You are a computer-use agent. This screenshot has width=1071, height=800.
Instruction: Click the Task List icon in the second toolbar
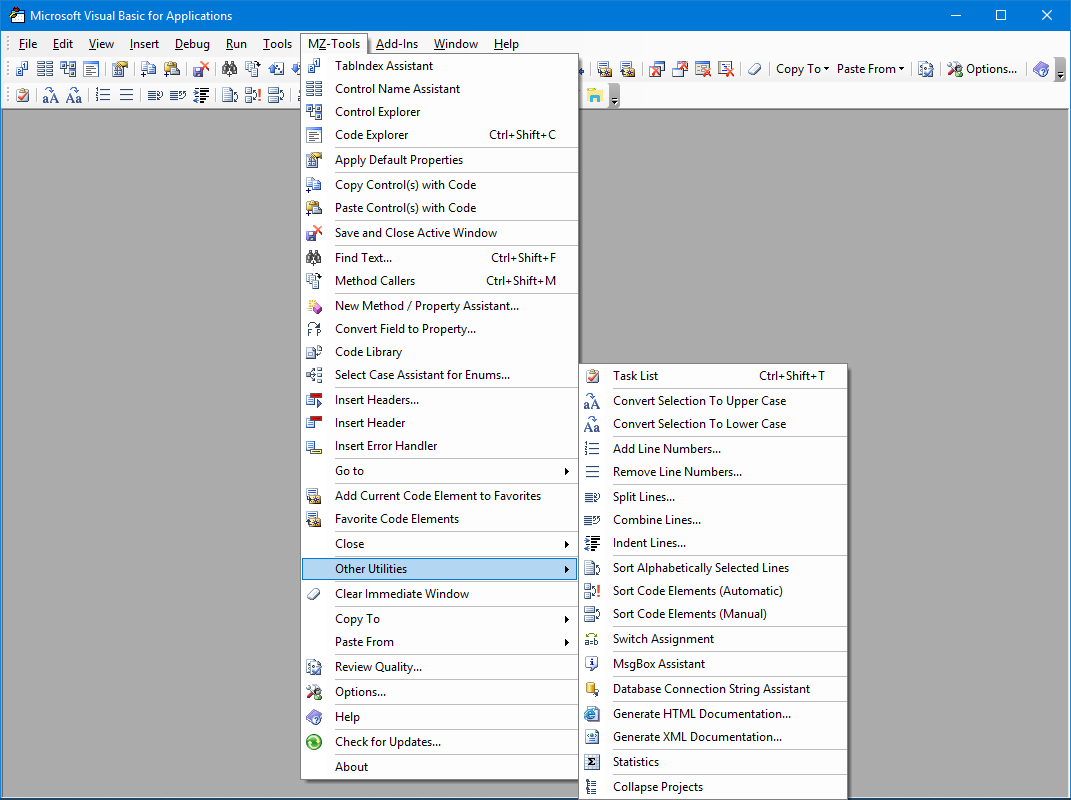click(22, 95)
